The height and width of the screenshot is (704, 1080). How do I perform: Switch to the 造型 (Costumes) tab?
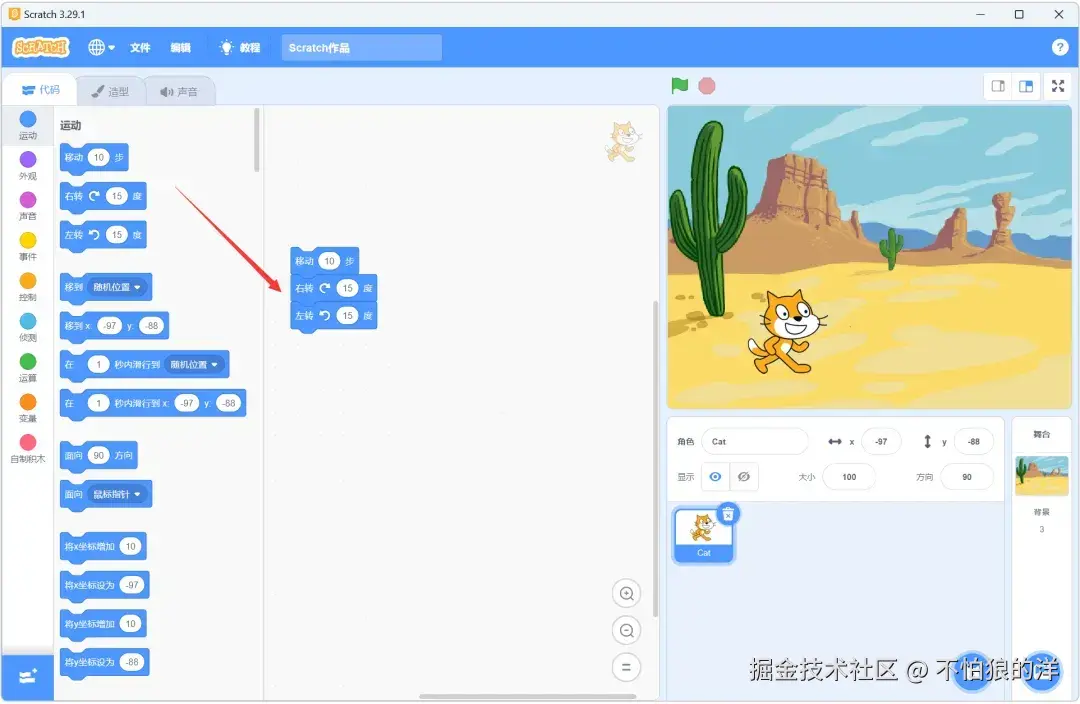pos(110,90)
